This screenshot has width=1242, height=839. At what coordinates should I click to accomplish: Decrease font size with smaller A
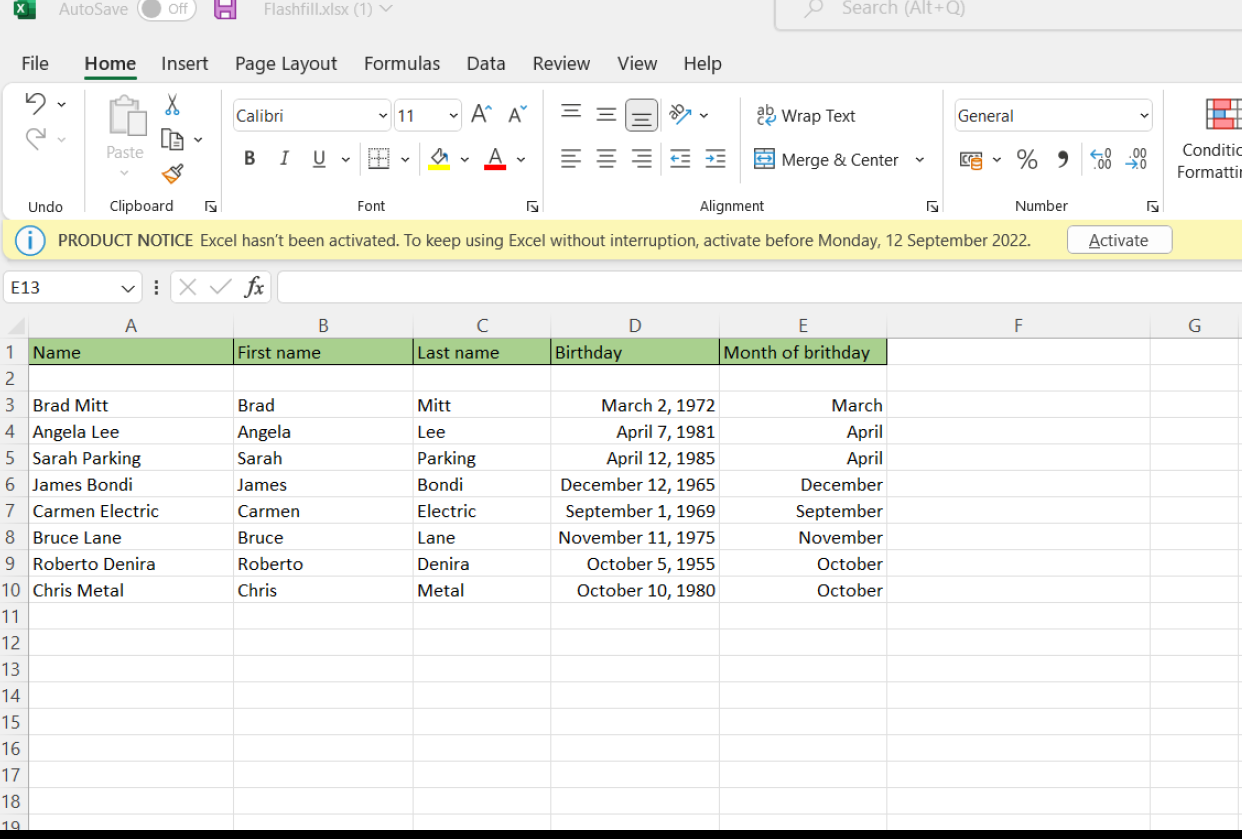[517, 115]
